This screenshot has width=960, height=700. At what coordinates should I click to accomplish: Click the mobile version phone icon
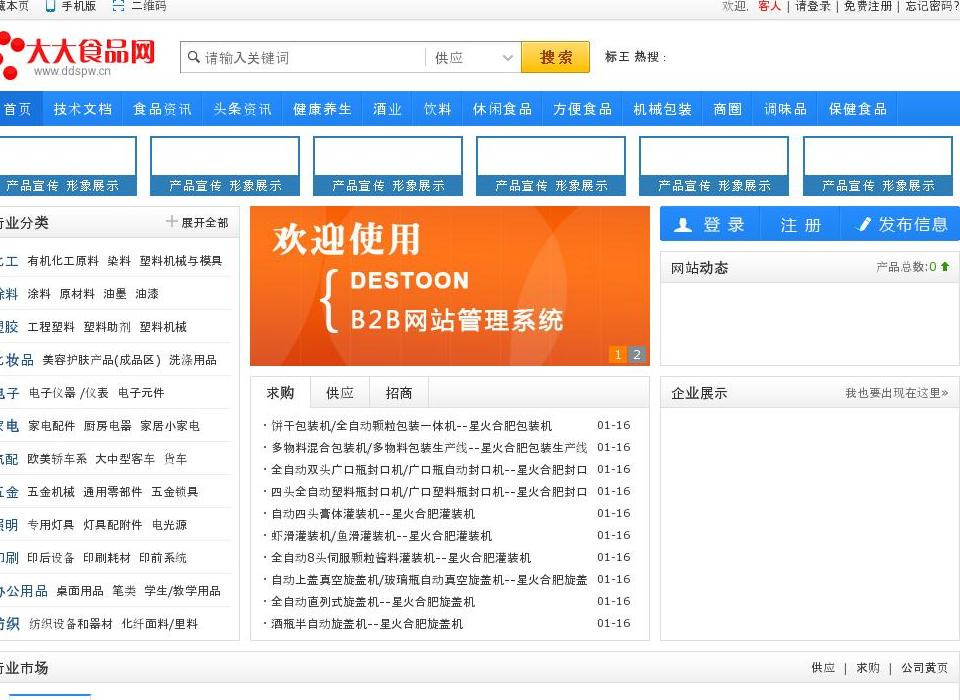(50, 6)
